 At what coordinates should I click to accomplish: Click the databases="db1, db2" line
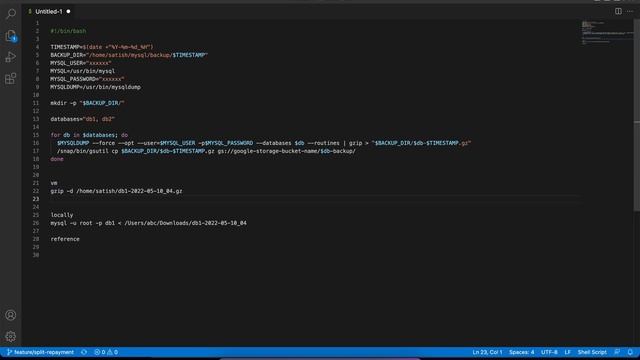point(82,119)
